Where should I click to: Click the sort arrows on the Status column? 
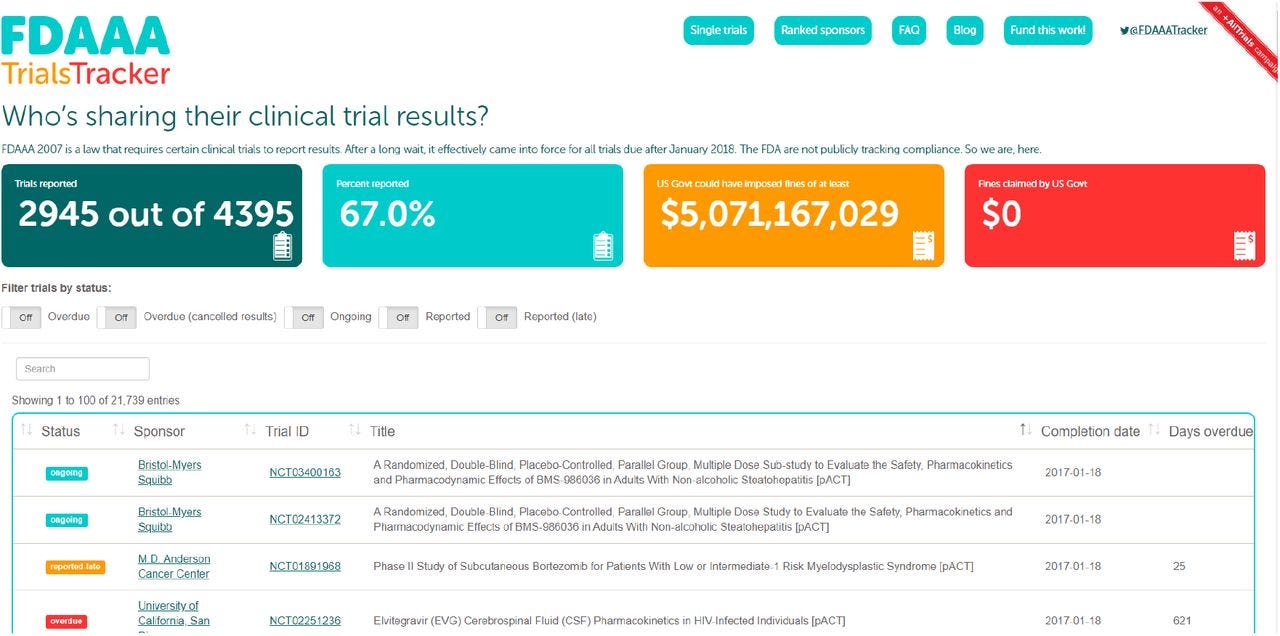click(24, 428)
